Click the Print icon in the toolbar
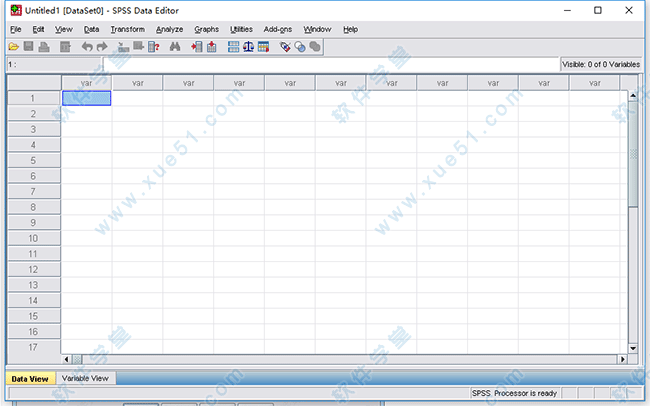Image resolution: width=650 pixels, height=406 pixels. pyautogui.click(x=44, y=47)
